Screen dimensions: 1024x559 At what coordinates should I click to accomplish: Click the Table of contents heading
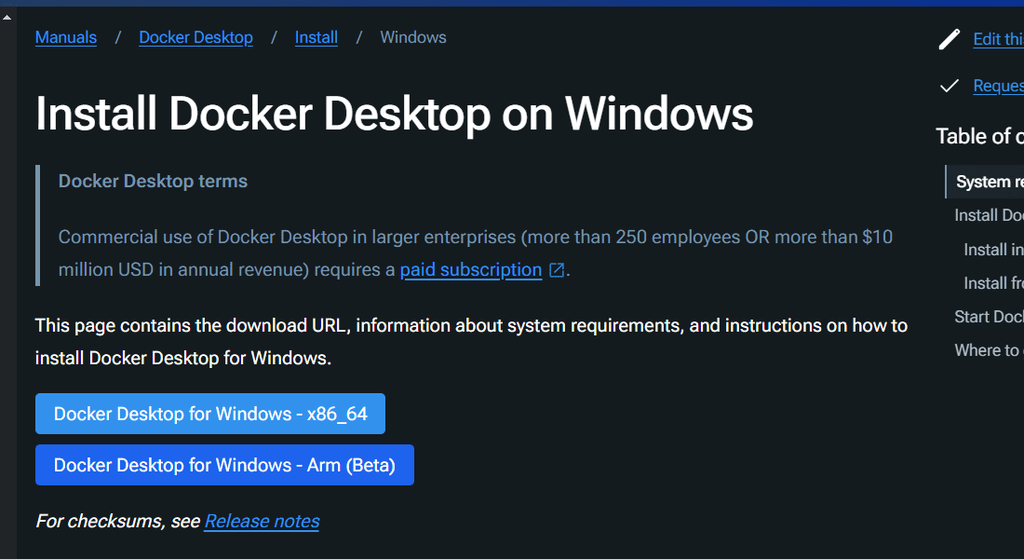point(980,136)
